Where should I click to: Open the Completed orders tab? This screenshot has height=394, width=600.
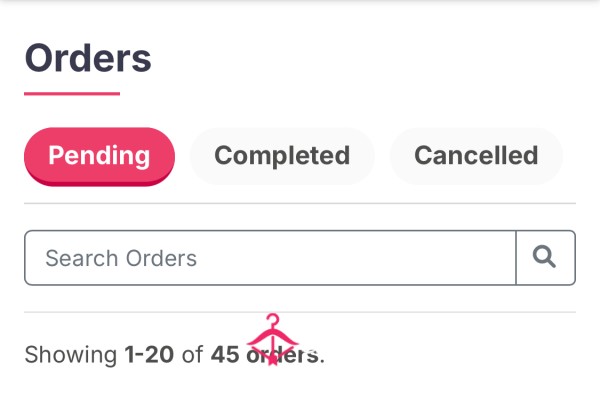click(x=282, y=156)
